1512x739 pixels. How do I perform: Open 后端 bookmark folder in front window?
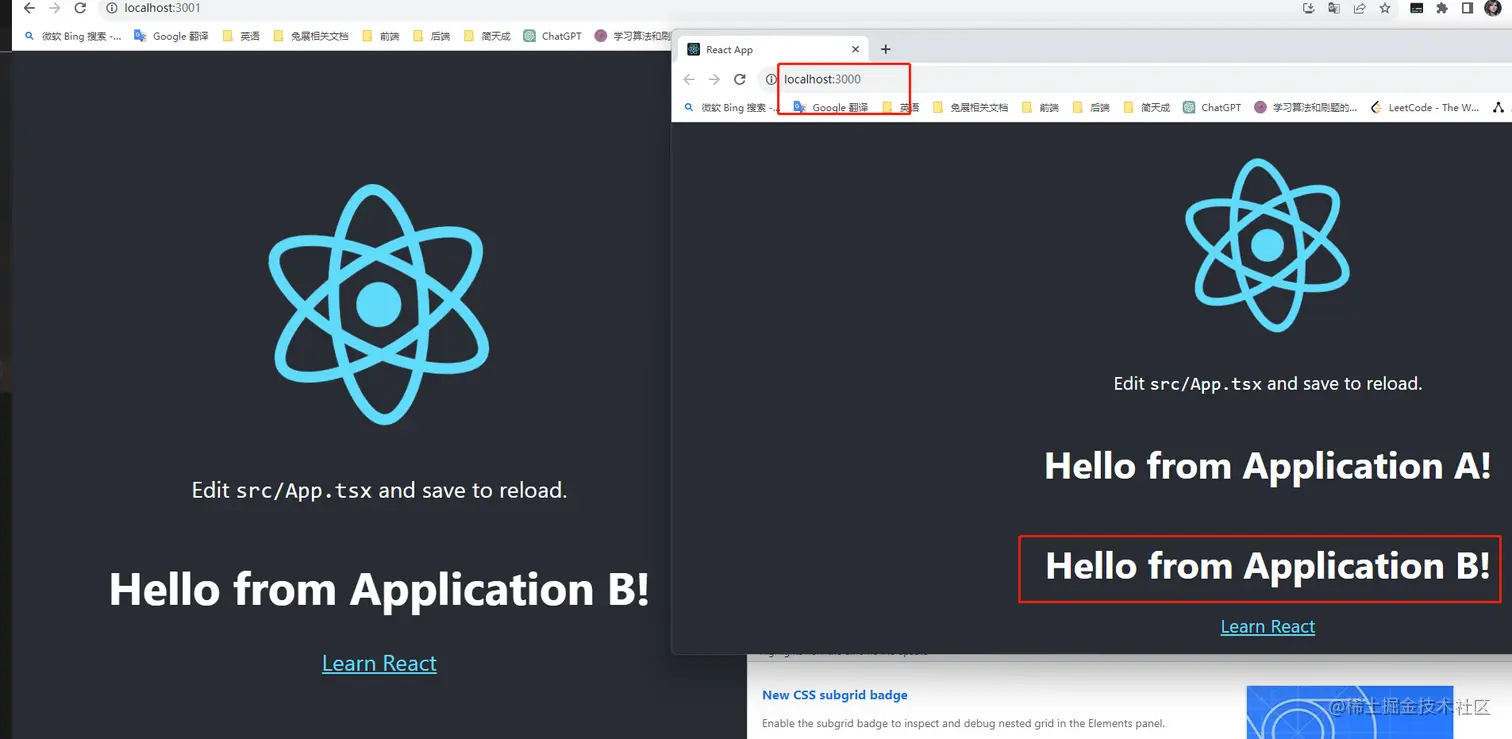1091,107
